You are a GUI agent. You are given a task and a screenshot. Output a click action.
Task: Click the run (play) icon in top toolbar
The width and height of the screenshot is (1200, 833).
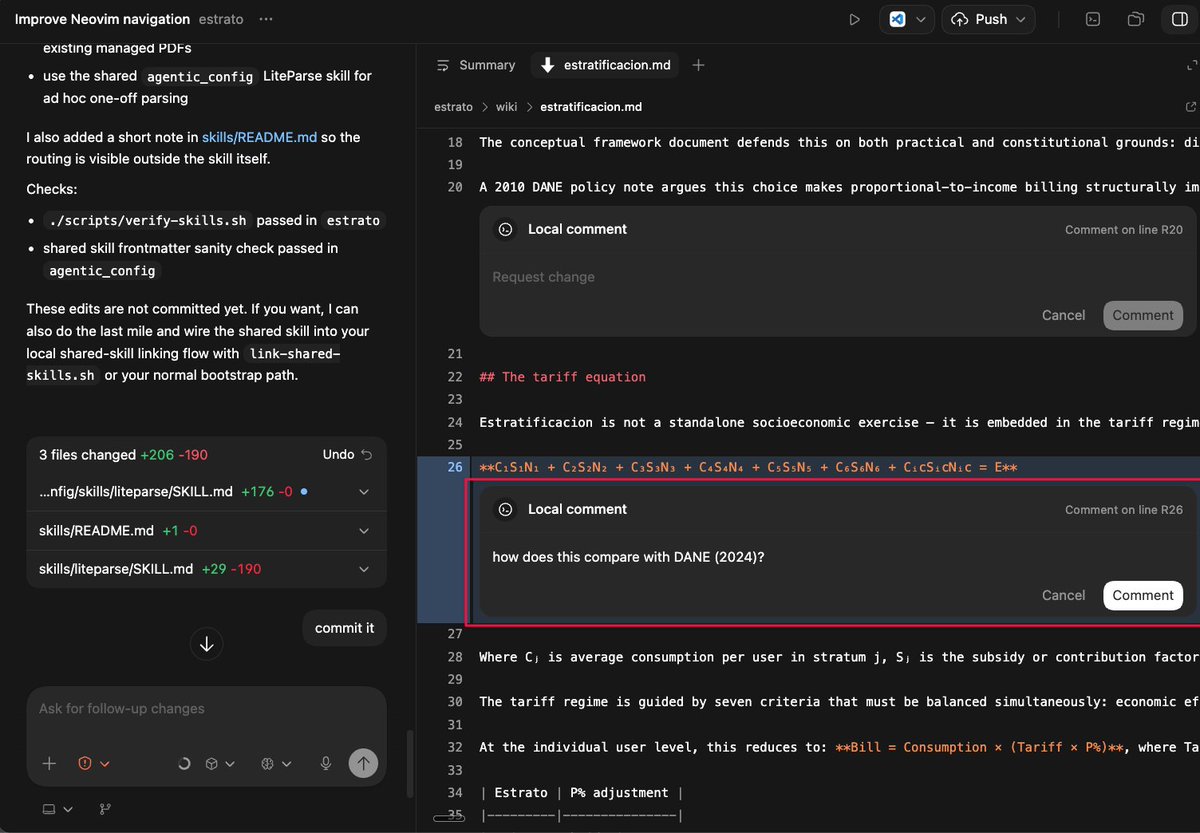click(x=854, y=19)
